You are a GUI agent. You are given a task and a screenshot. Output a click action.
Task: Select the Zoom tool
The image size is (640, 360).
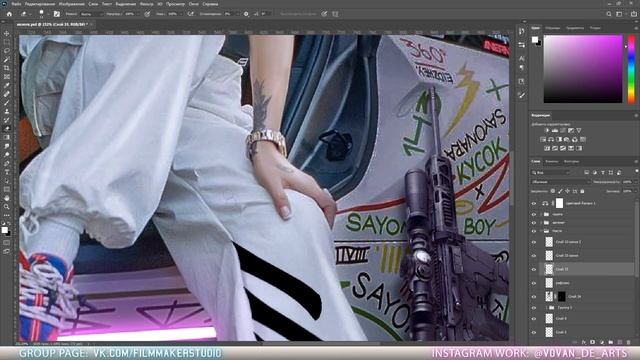point(7,207)
